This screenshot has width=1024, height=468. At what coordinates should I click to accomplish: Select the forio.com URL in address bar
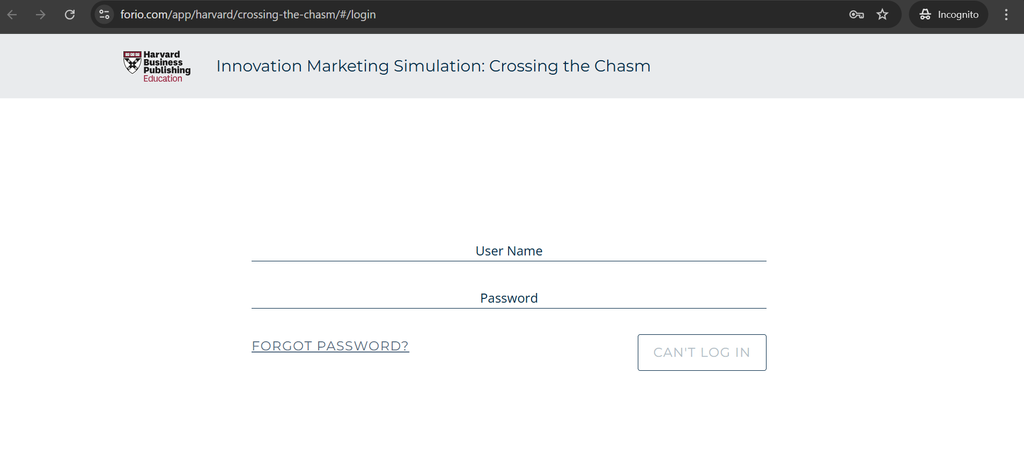(248, 15)
